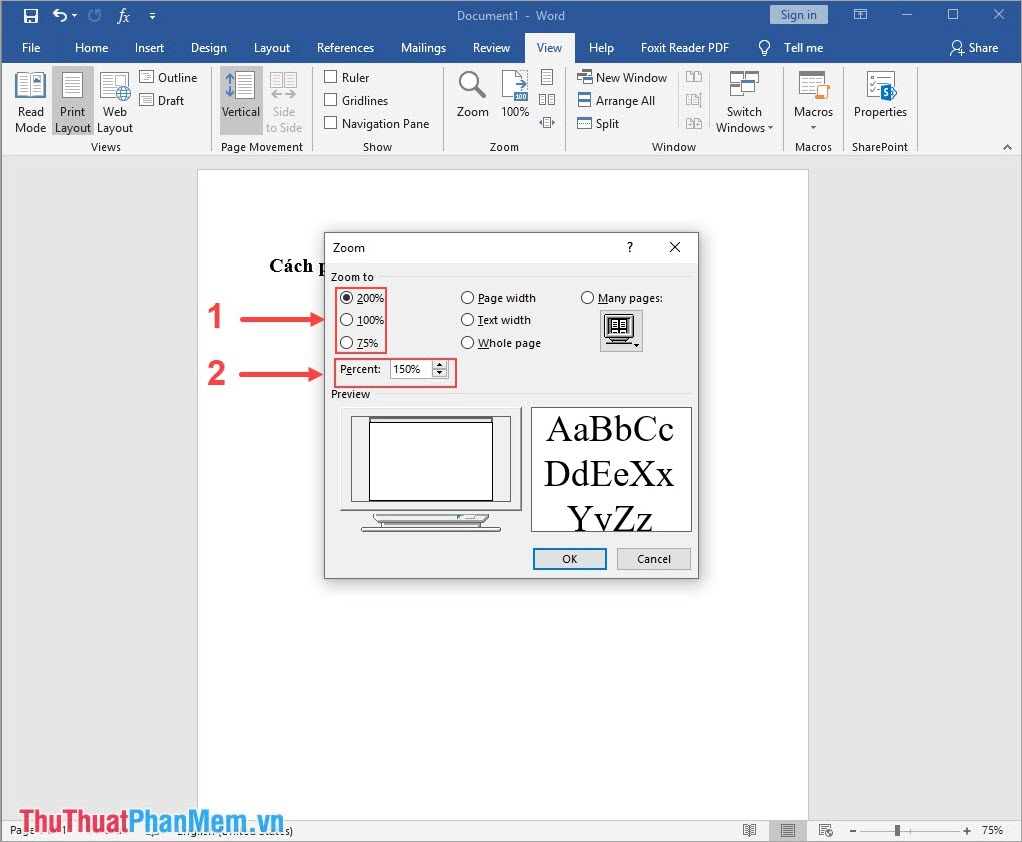Click the Percent input field

tap(411, 369)
